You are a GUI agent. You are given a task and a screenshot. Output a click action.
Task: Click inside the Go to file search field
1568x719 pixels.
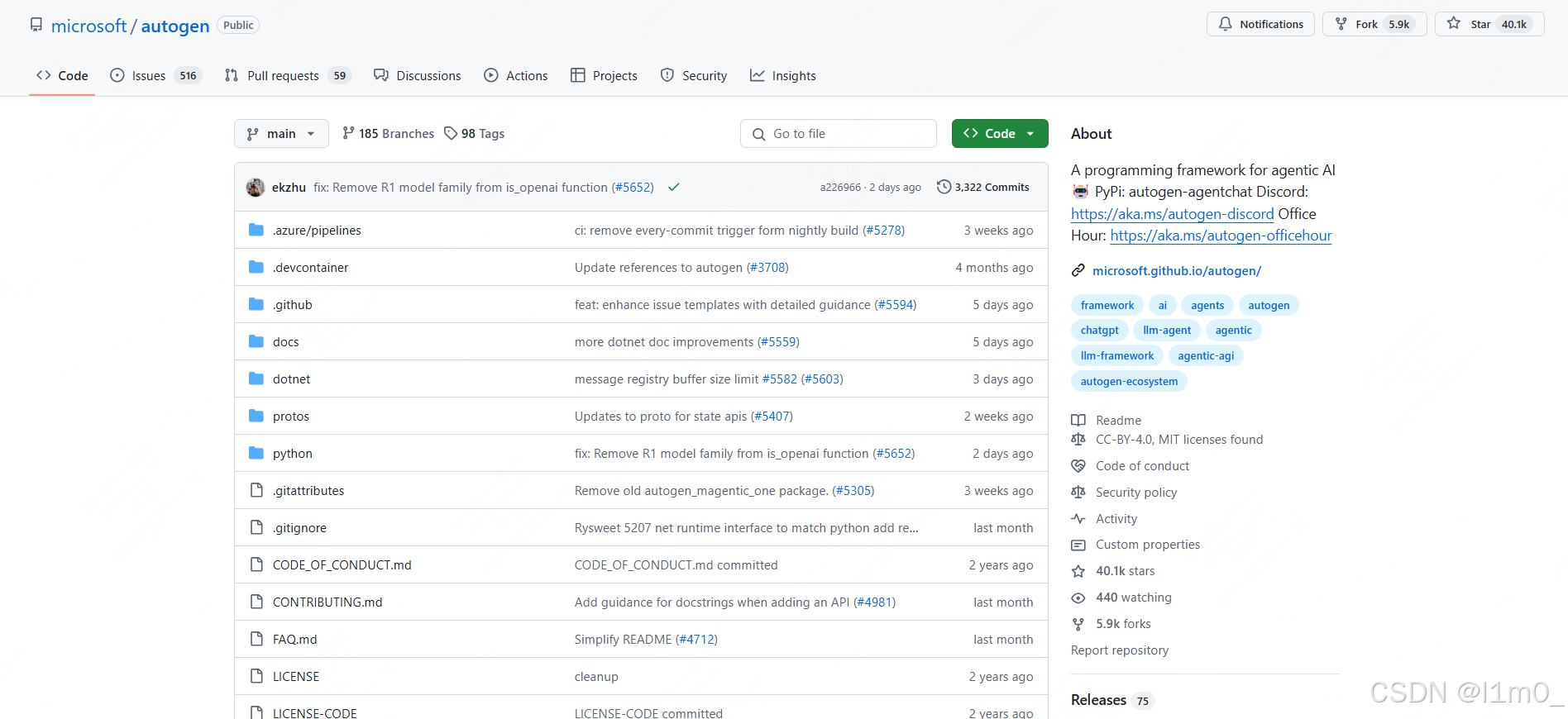839,134
